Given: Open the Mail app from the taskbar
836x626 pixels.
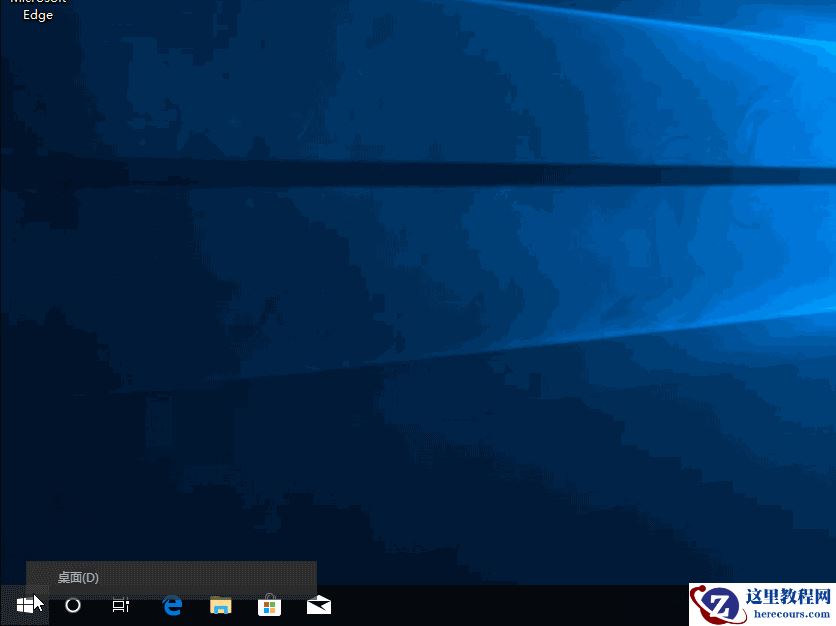Looking at the screenshot, I should click(317, 605).
